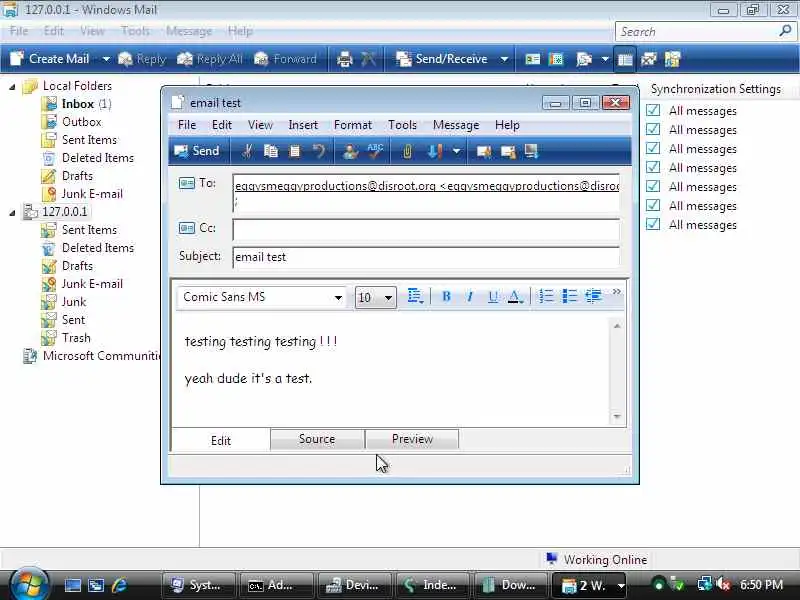Click the Create Mail button
This screenshot has width=800, height=600.
tap(50, 59)
